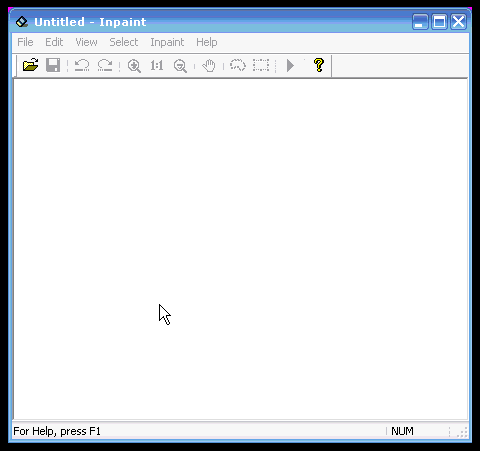Click the window resize grip corner
Viewport: 480px width, 451px height.
[462, 432]
